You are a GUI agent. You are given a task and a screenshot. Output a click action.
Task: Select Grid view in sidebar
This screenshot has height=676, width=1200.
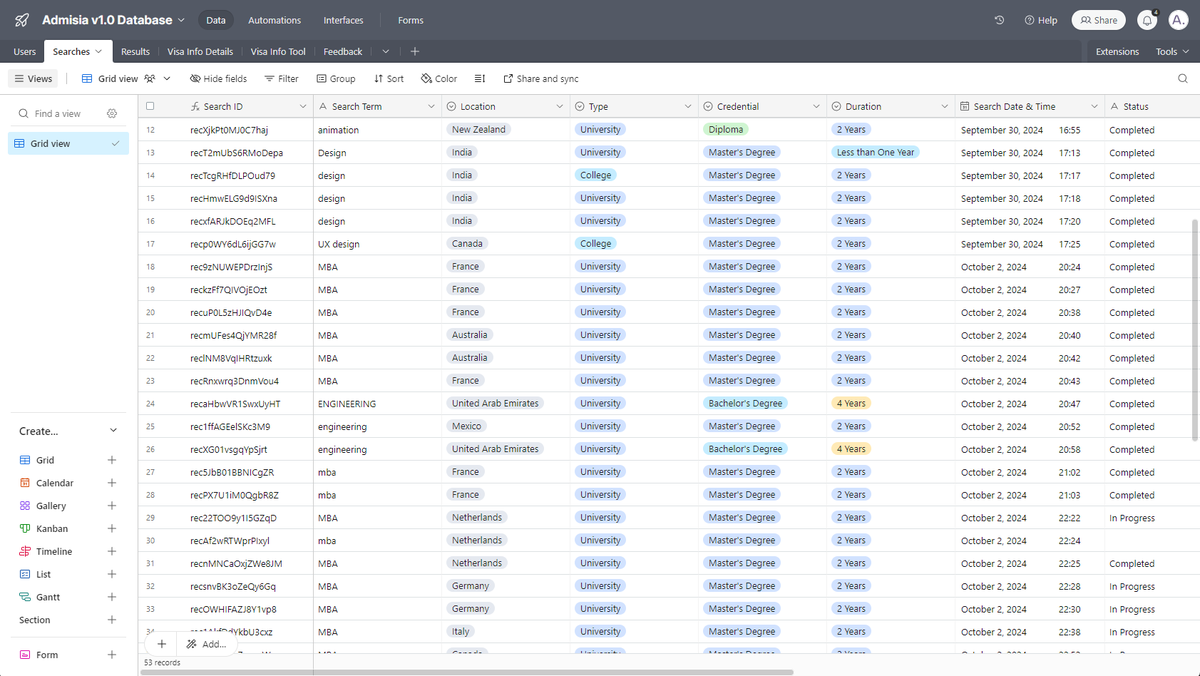68,144
